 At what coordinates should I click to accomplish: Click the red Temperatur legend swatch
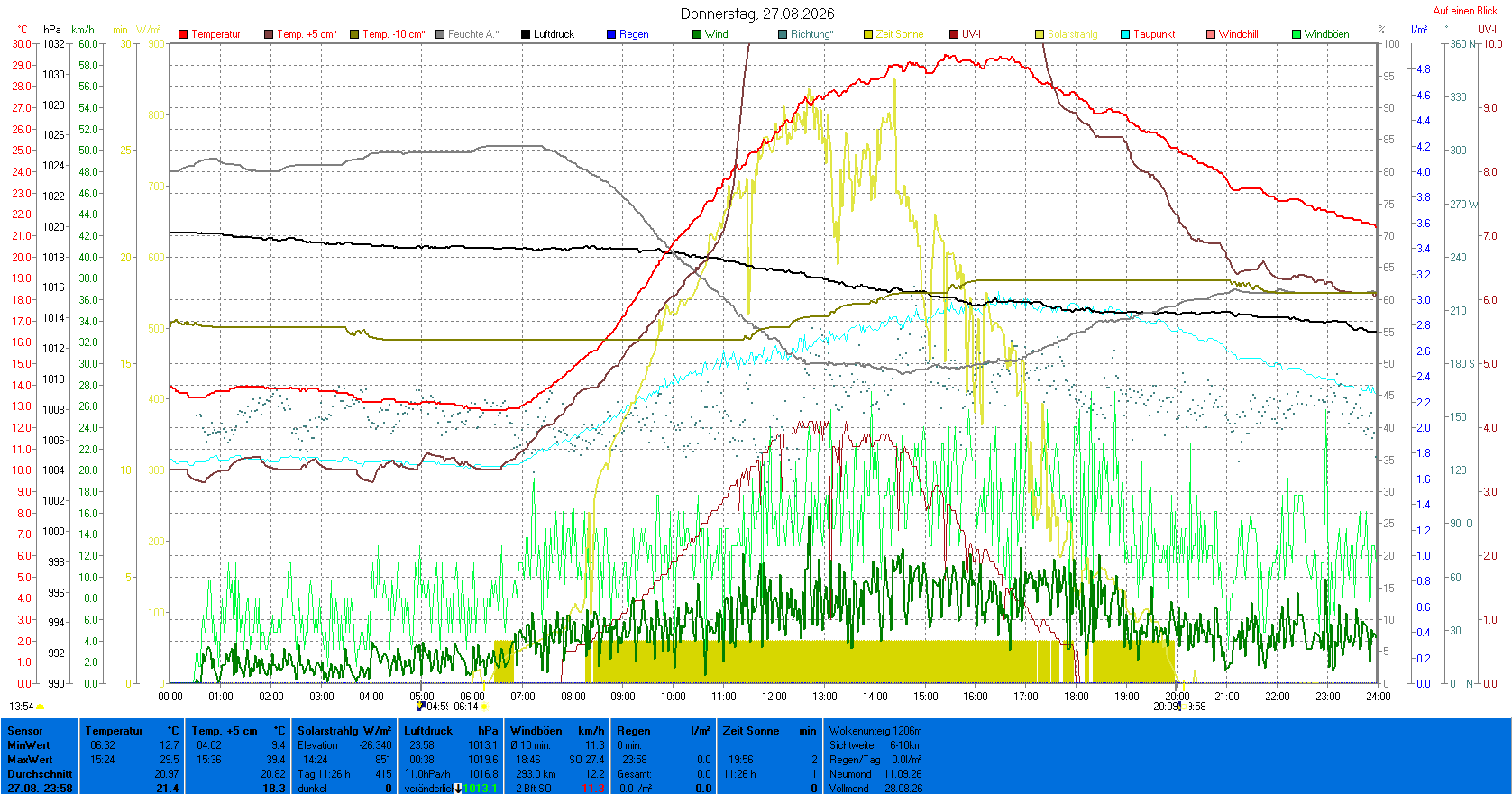point(183,34)
